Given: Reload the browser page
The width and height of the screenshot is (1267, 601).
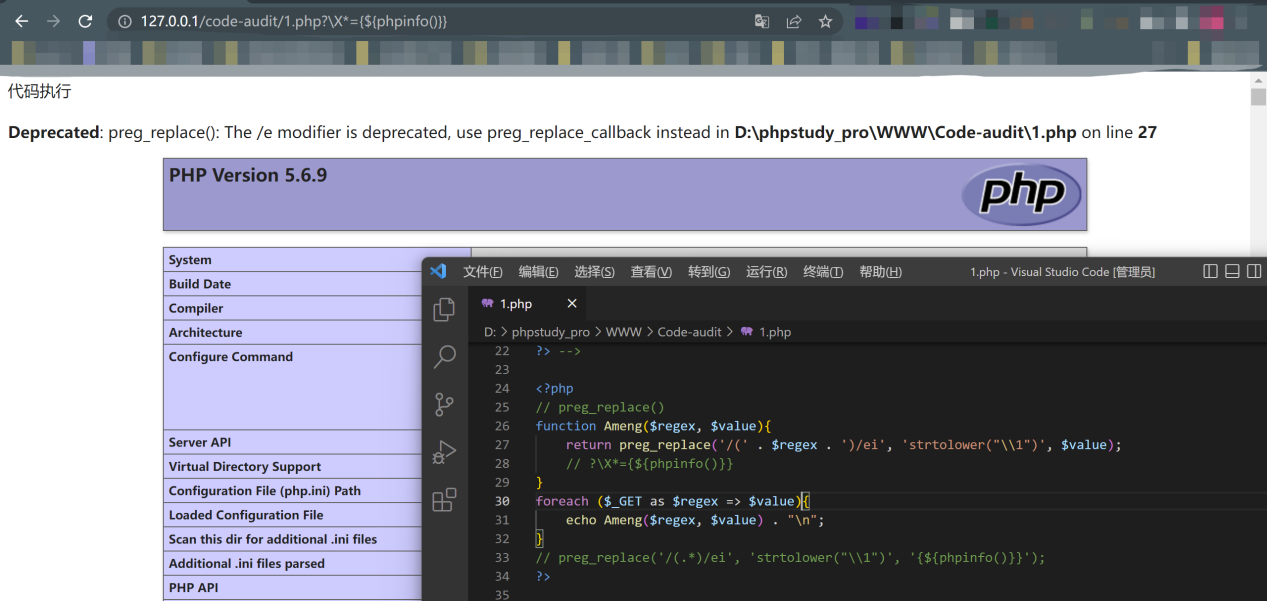Looking at the screenshot, I should [85, 21].
